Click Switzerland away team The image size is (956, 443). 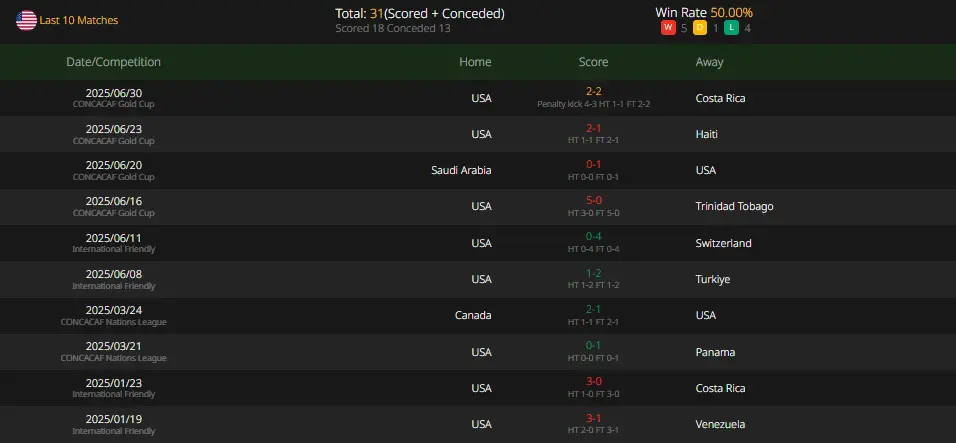pyautogui.click(x=723, y=243)
